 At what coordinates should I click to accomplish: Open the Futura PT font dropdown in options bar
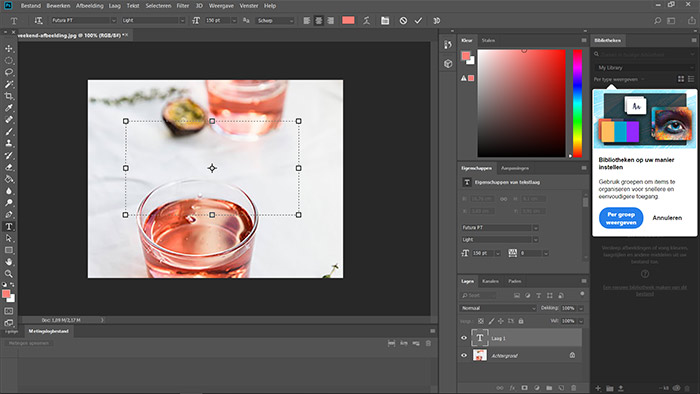click(x=84, y=21)
